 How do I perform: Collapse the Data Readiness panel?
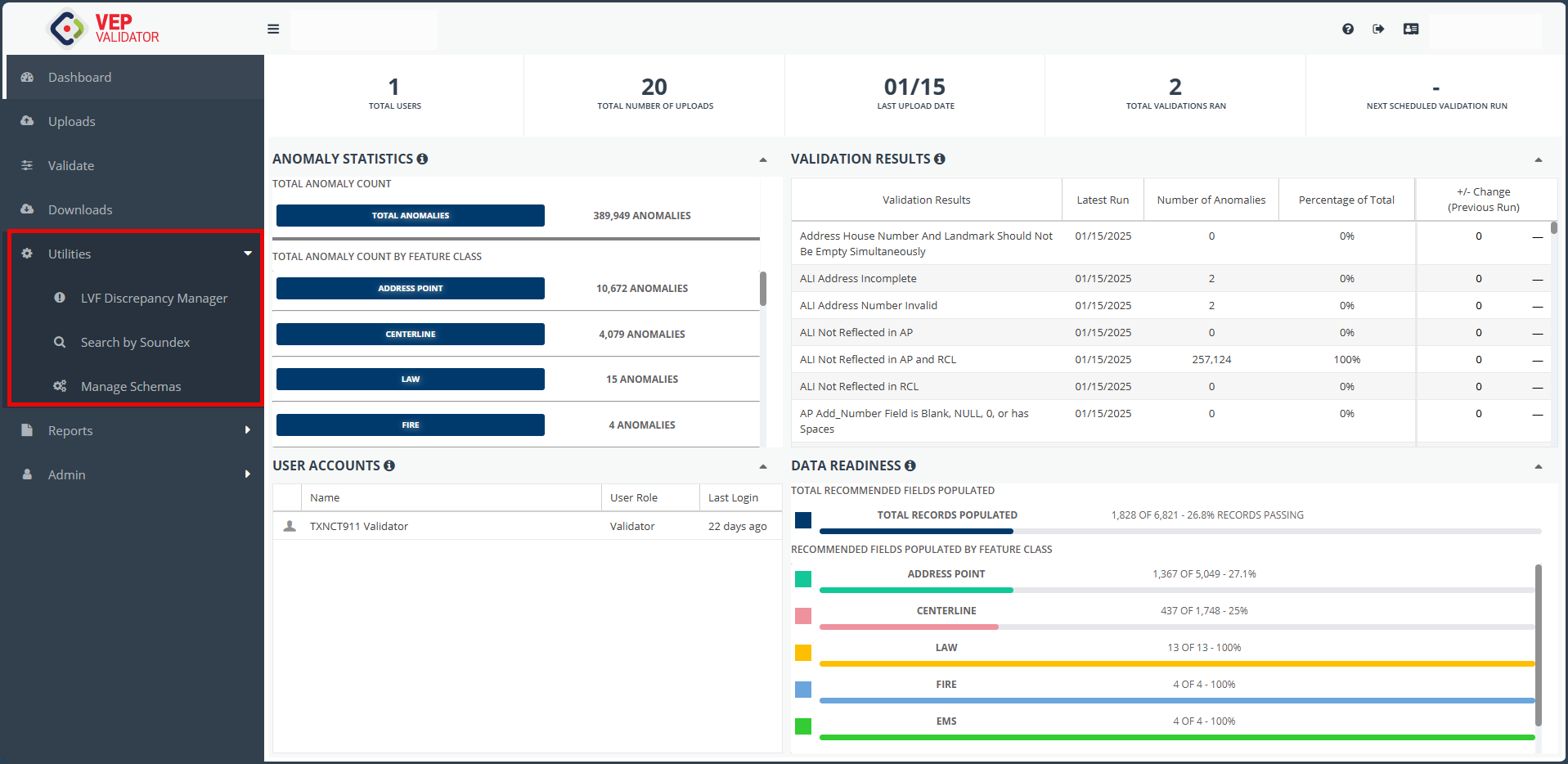(1539, 467)
